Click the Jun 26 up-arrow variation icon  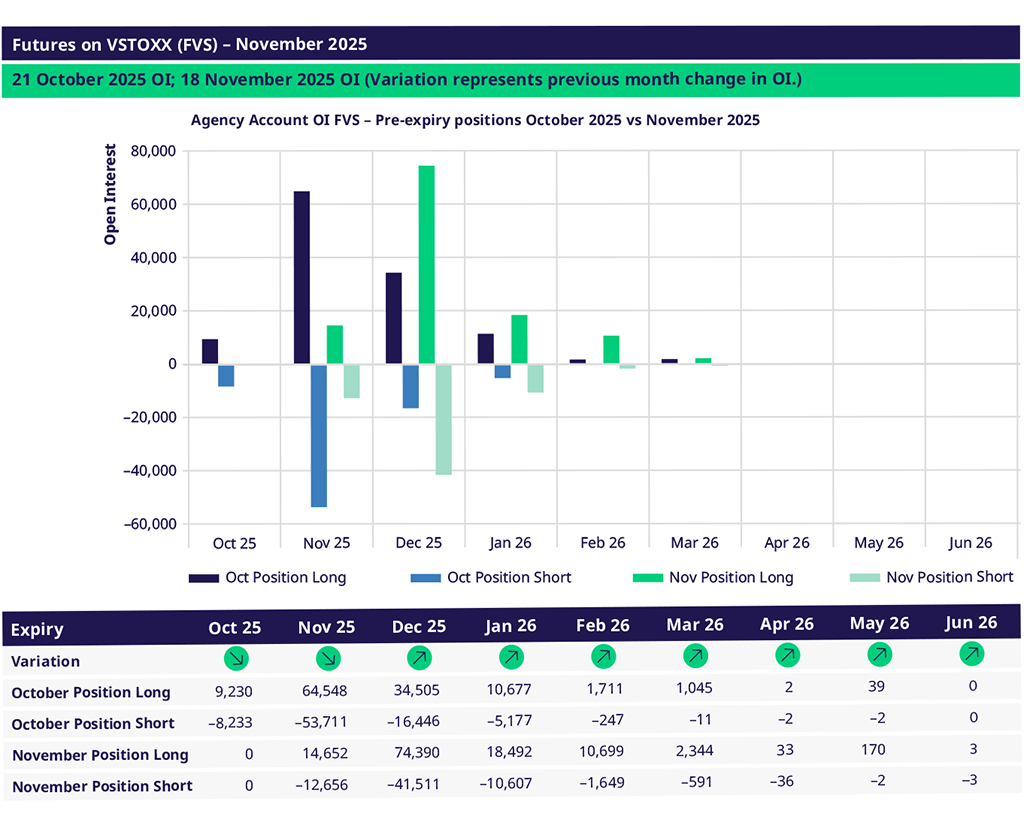[970, 654]
